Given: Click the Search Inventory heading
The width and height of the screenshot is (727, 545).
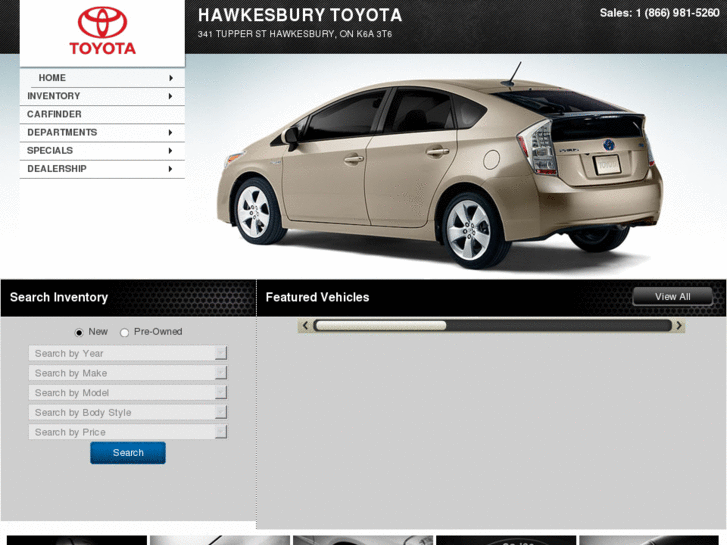Looking at the screenshot, I should tap(59, 297).
